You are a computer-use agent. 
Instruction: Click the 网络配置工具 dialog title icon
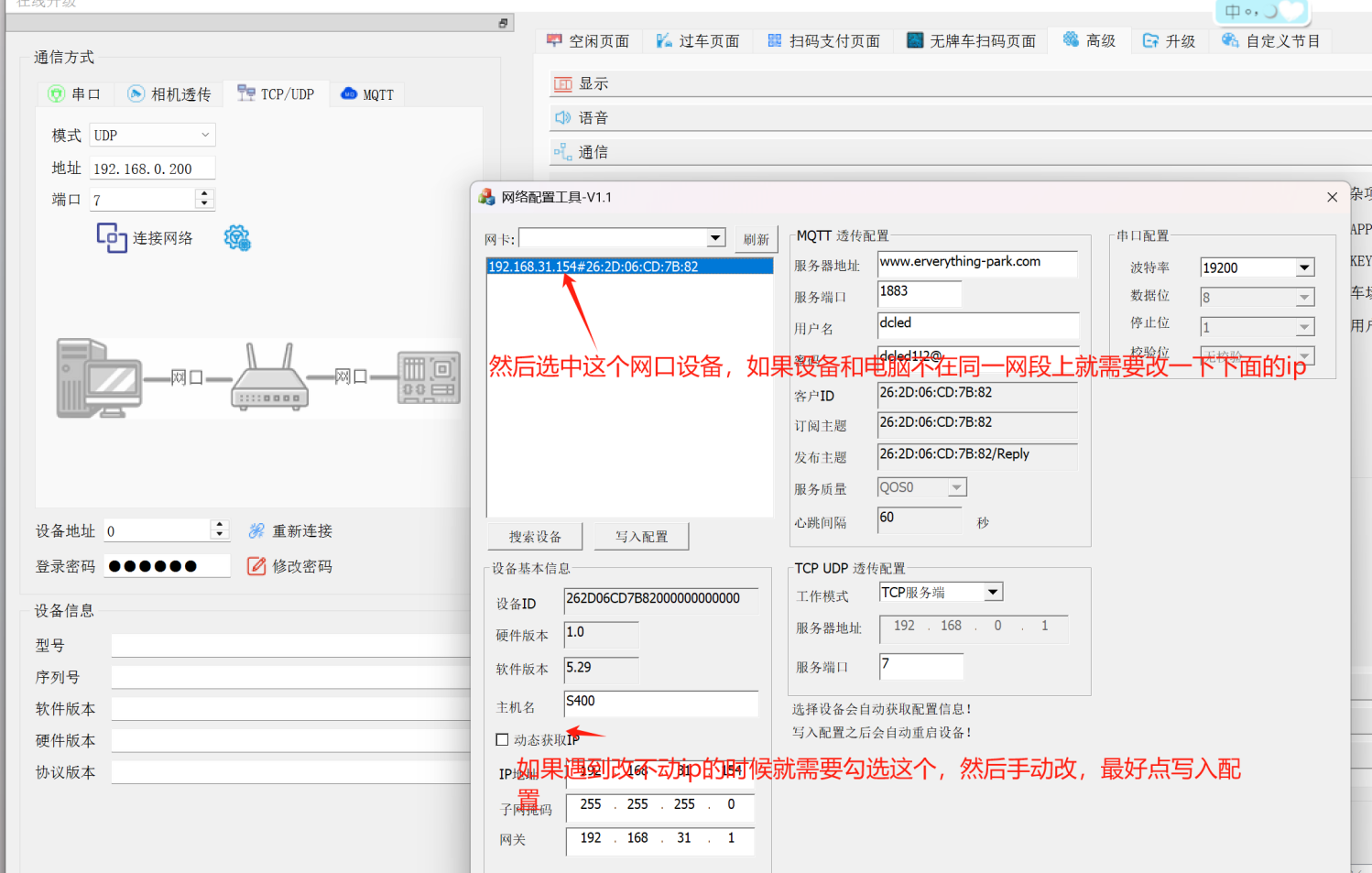click(486, 197)
